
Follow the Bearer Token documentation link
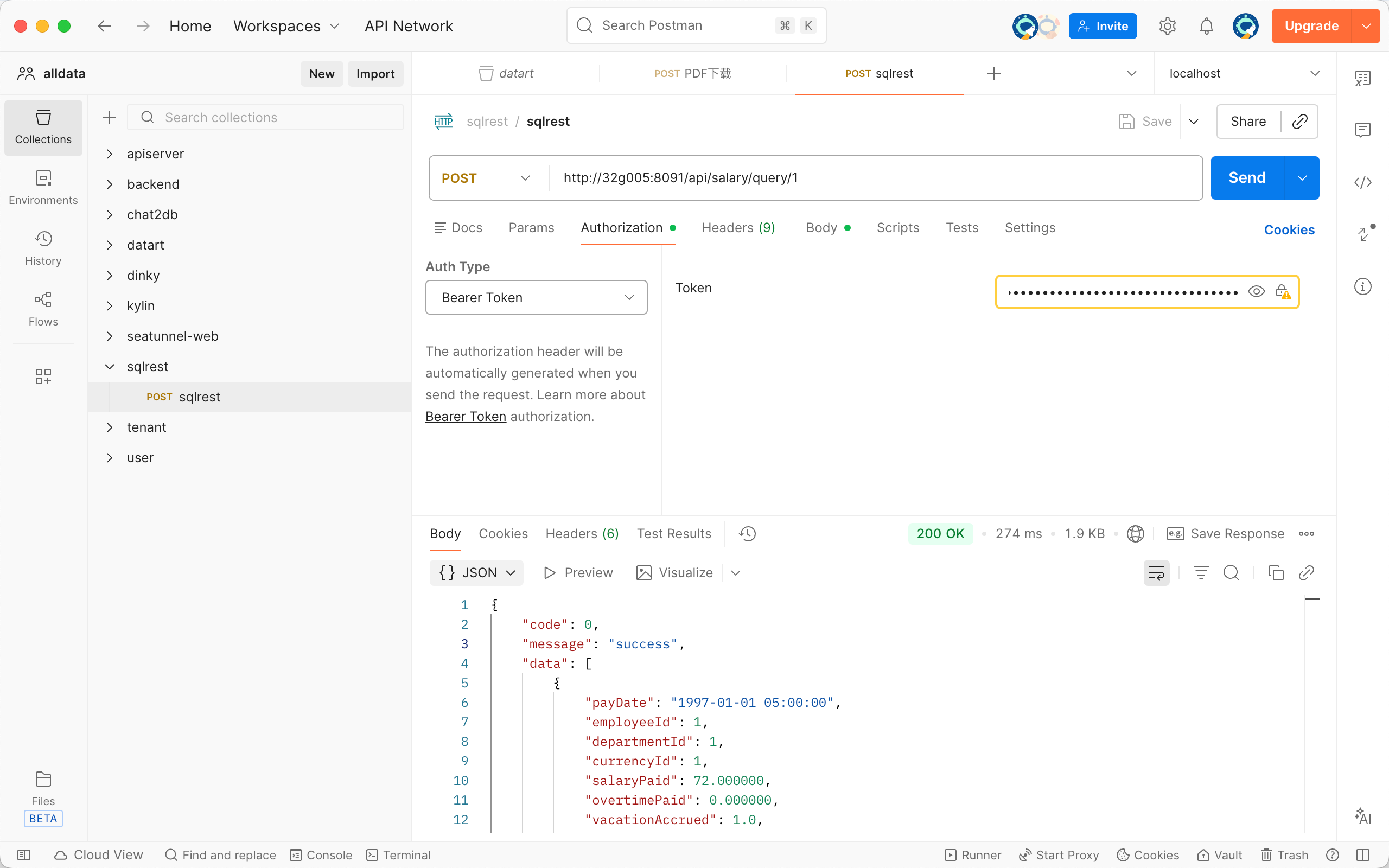click(466, 416)
